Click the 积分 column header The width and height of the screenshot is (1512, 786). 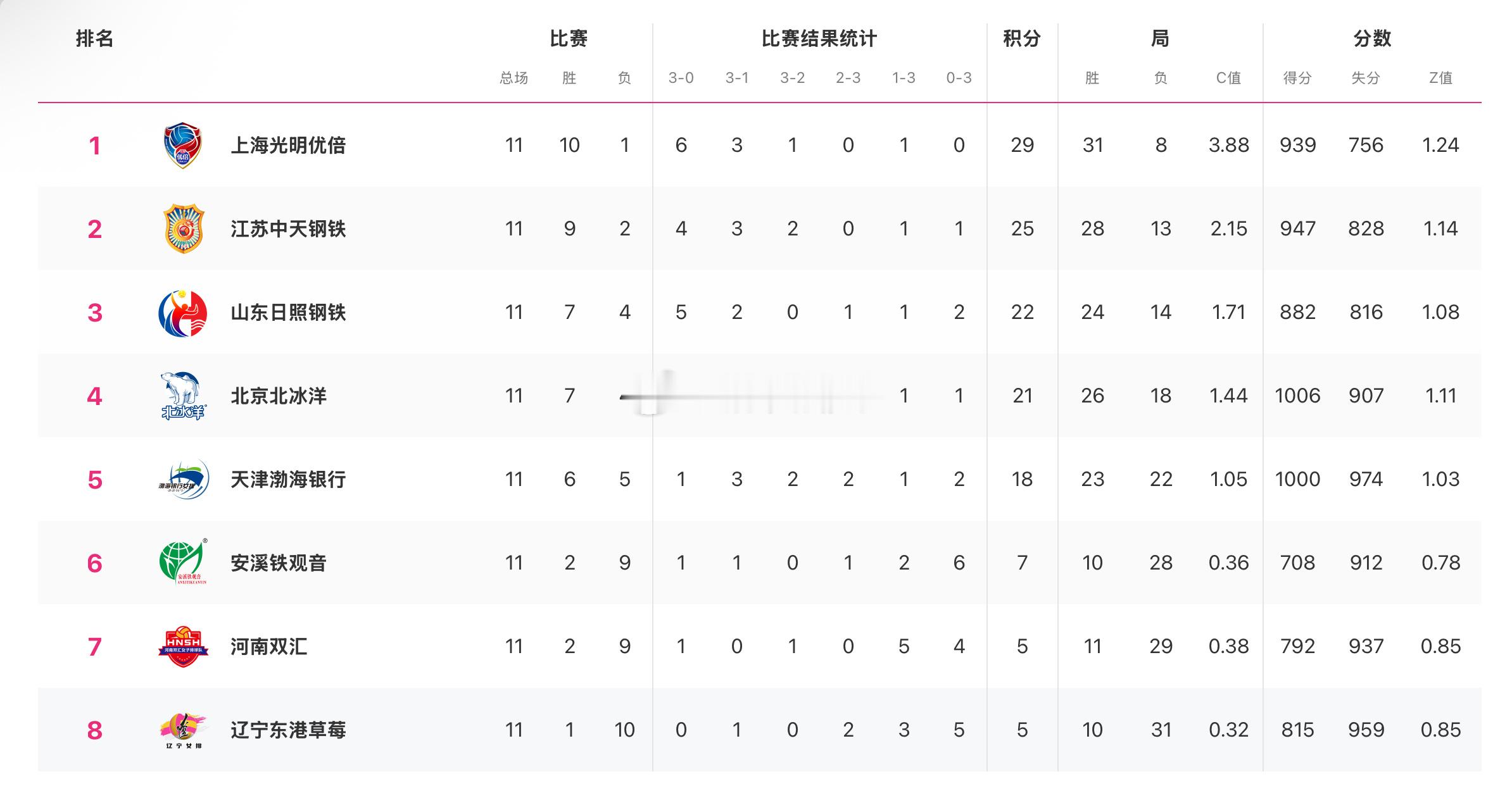1022,39
